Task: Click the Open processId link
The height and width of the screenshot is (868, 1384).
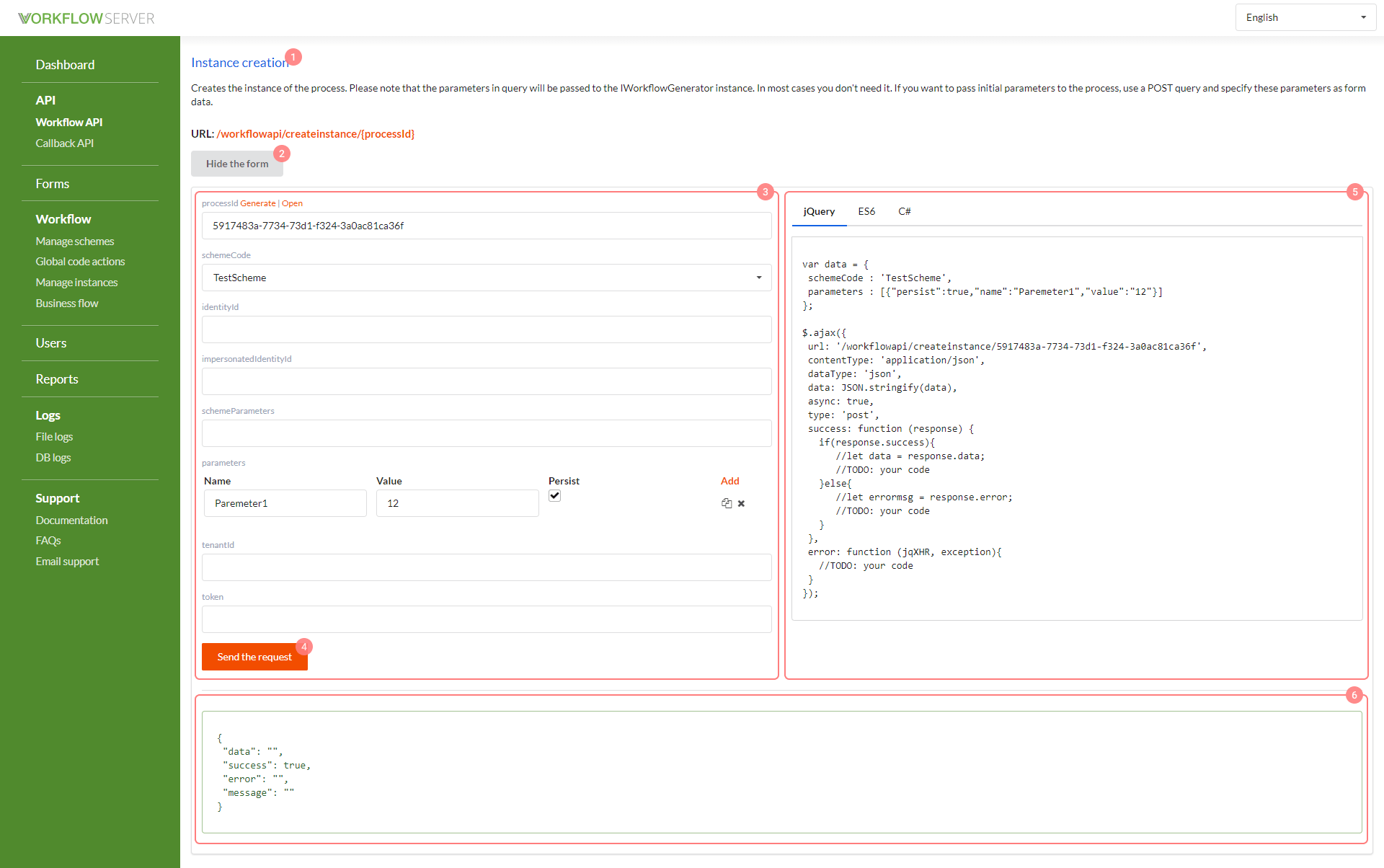Action: [292, 203]
